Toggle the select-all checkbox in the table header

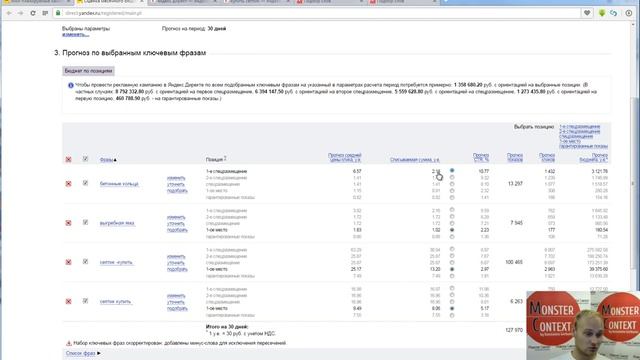point(85,158)
